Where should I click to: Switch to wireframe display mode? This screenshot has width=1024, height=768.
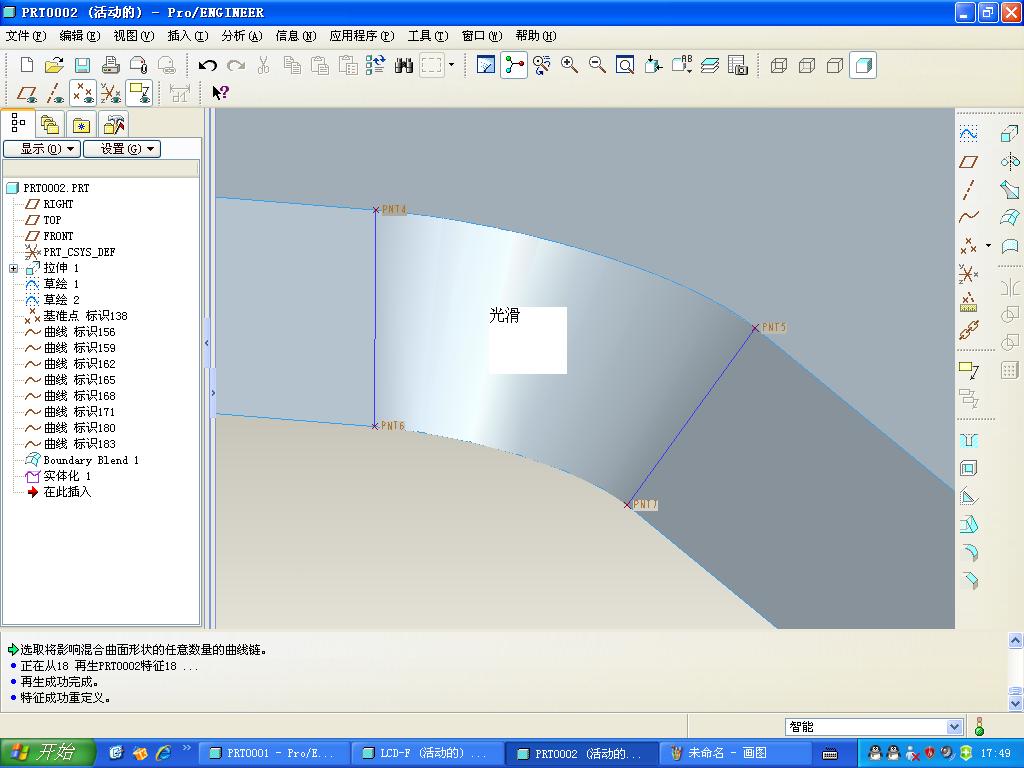778,65
